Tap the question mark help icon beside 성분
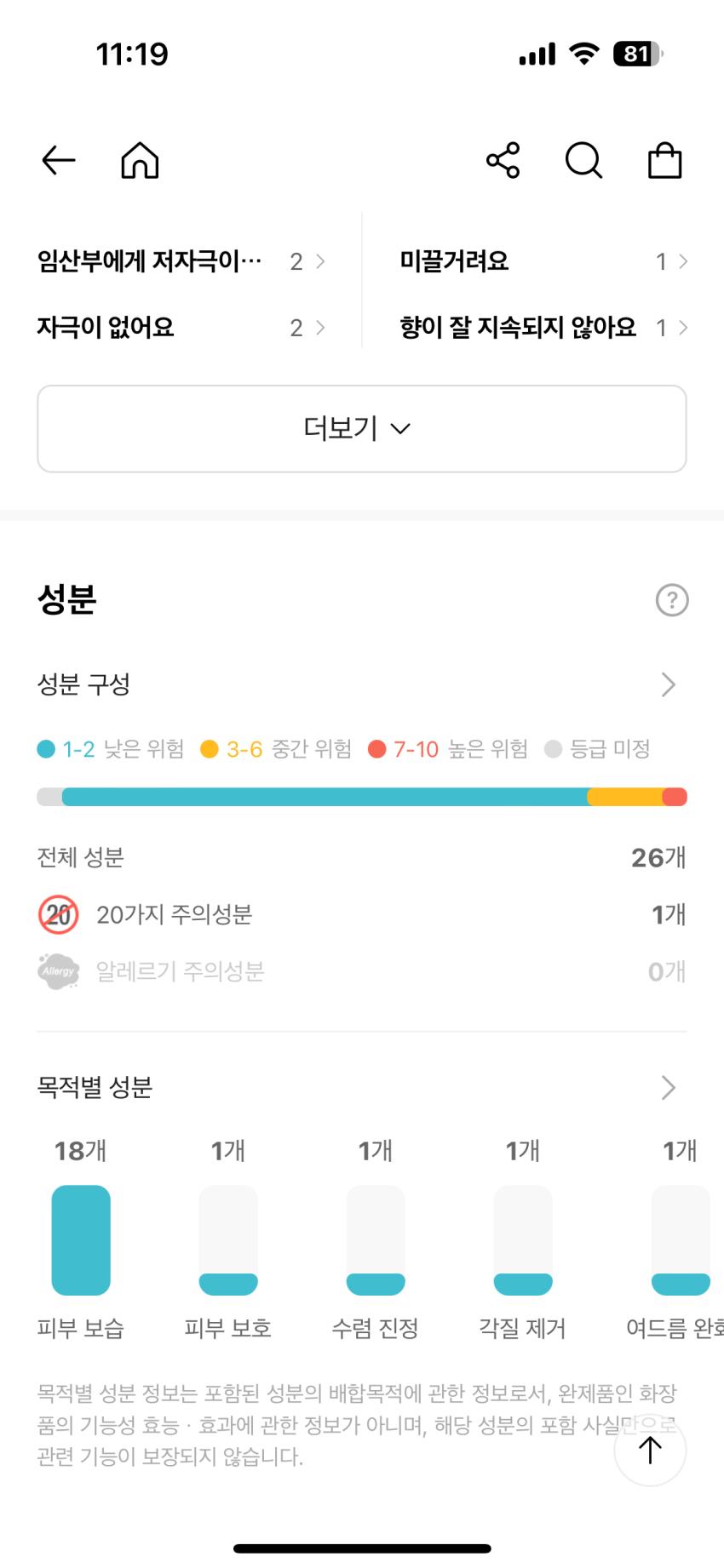The height and width of the screenshot is (1568, 724). coord(672,600)
